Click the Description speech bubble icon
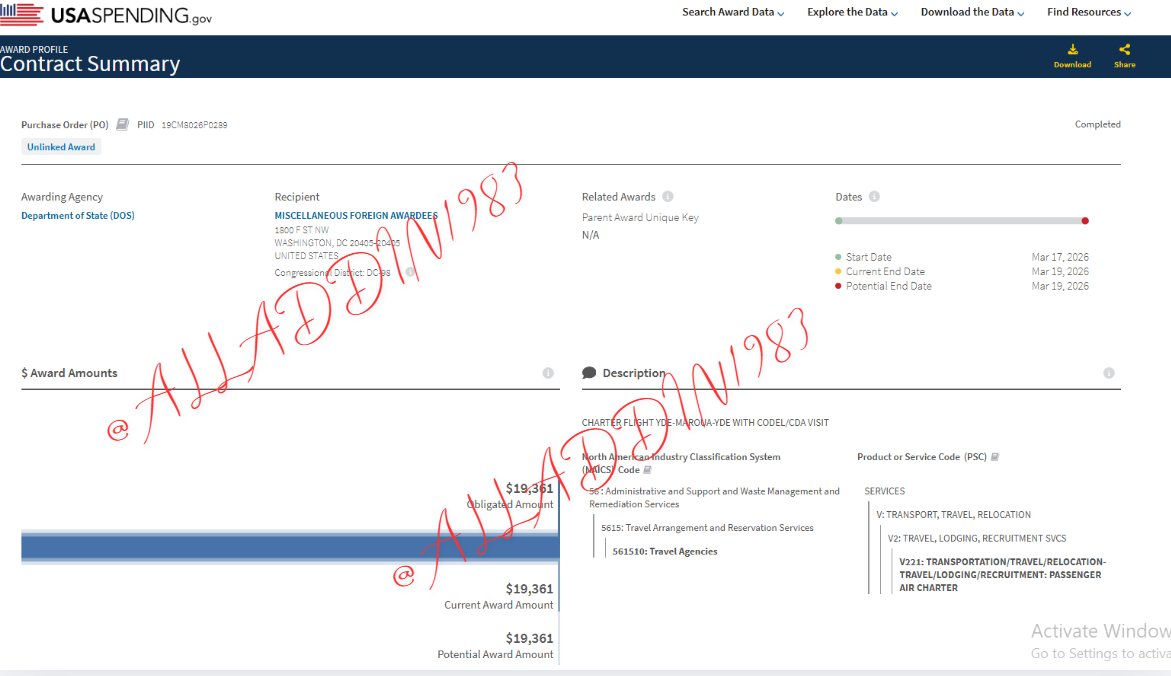Viewport: 1171px width, 676px height. pos(589,373)
